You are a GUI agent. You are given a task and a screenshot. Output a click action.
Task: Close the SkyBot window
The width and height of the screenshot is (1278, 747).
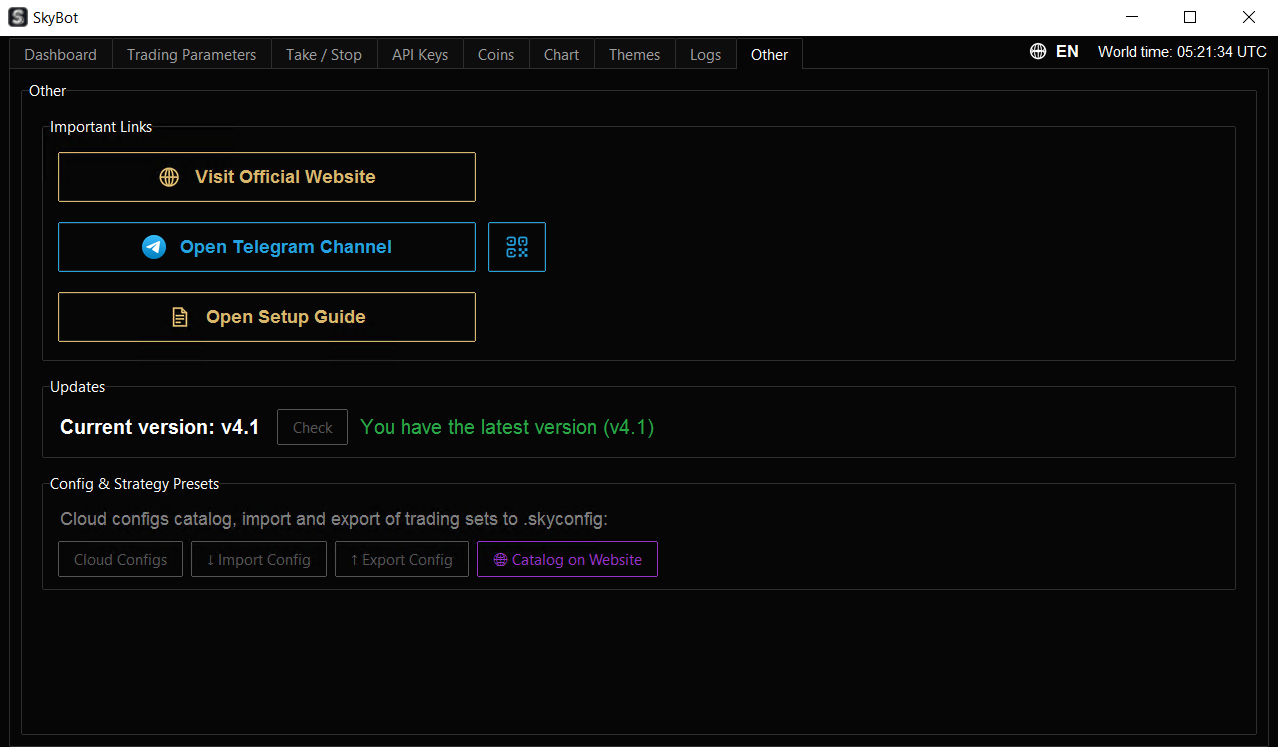1249,17
